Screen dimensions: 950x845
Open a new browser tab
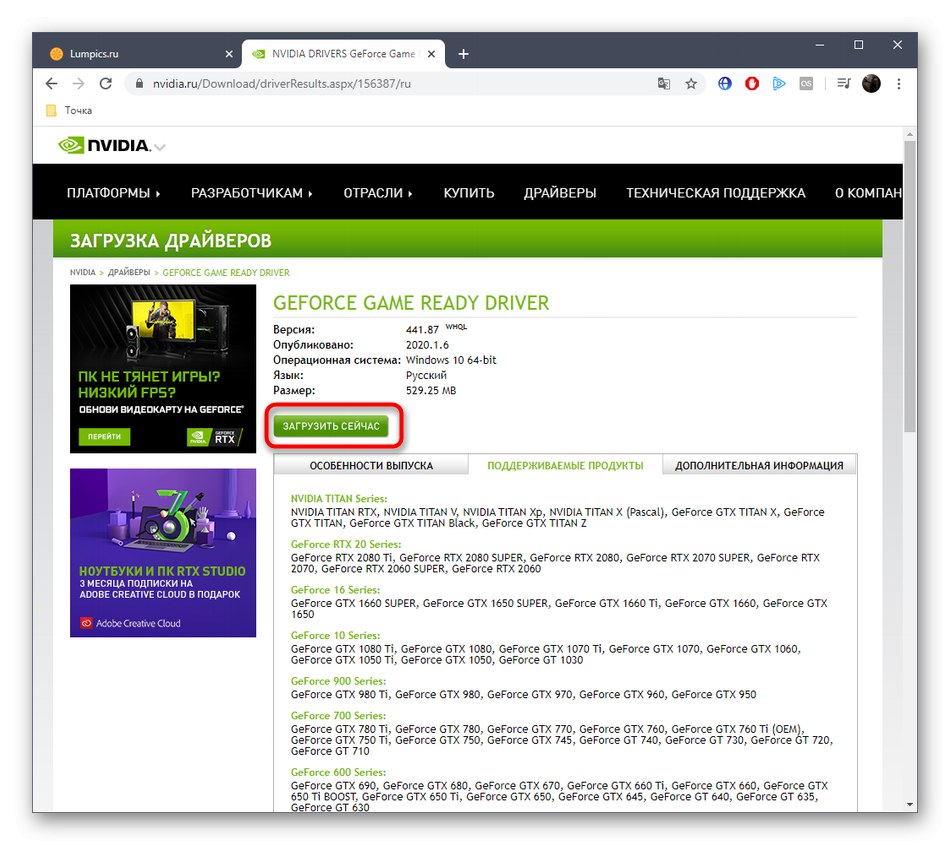463,54
